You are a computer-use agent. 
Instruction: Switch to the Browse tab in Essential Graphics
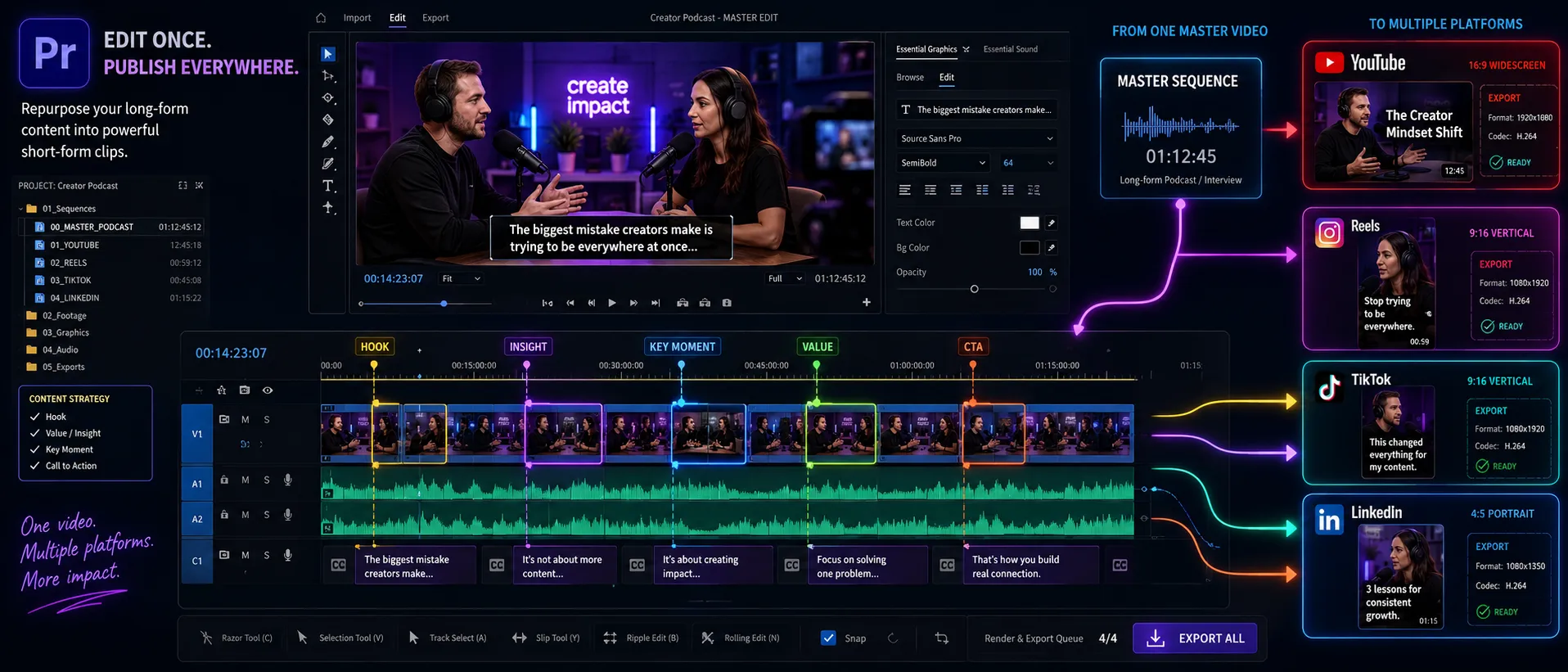(x=910, y=77)
